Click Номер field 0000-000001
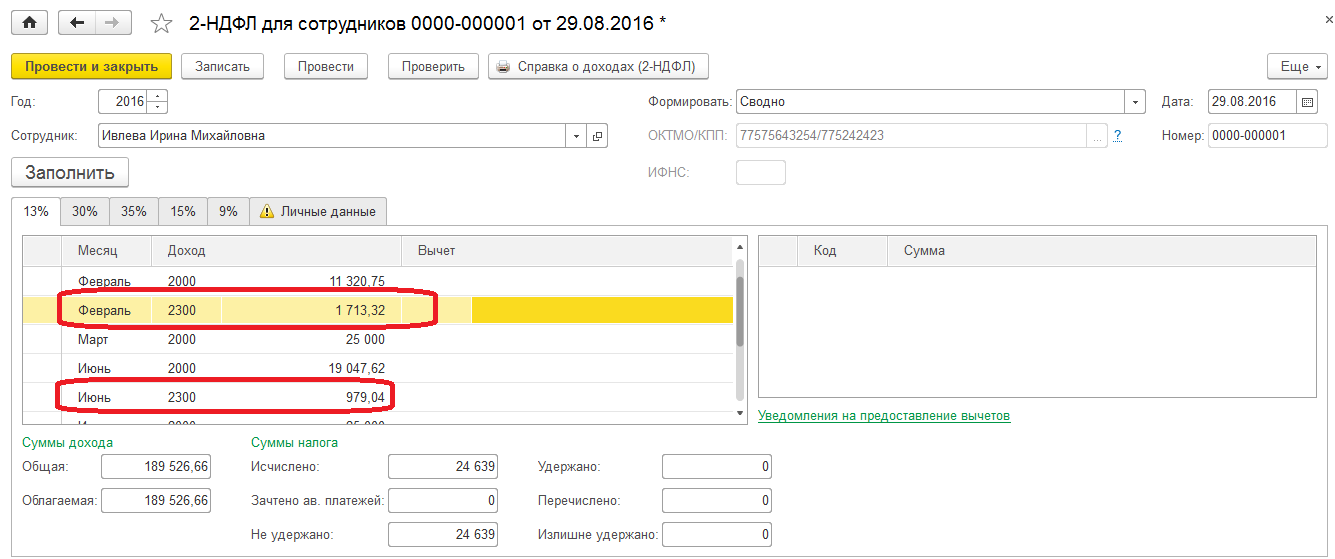This screenshot has width=1335, height=559. pyautogui.click(x=1267, y=136)
